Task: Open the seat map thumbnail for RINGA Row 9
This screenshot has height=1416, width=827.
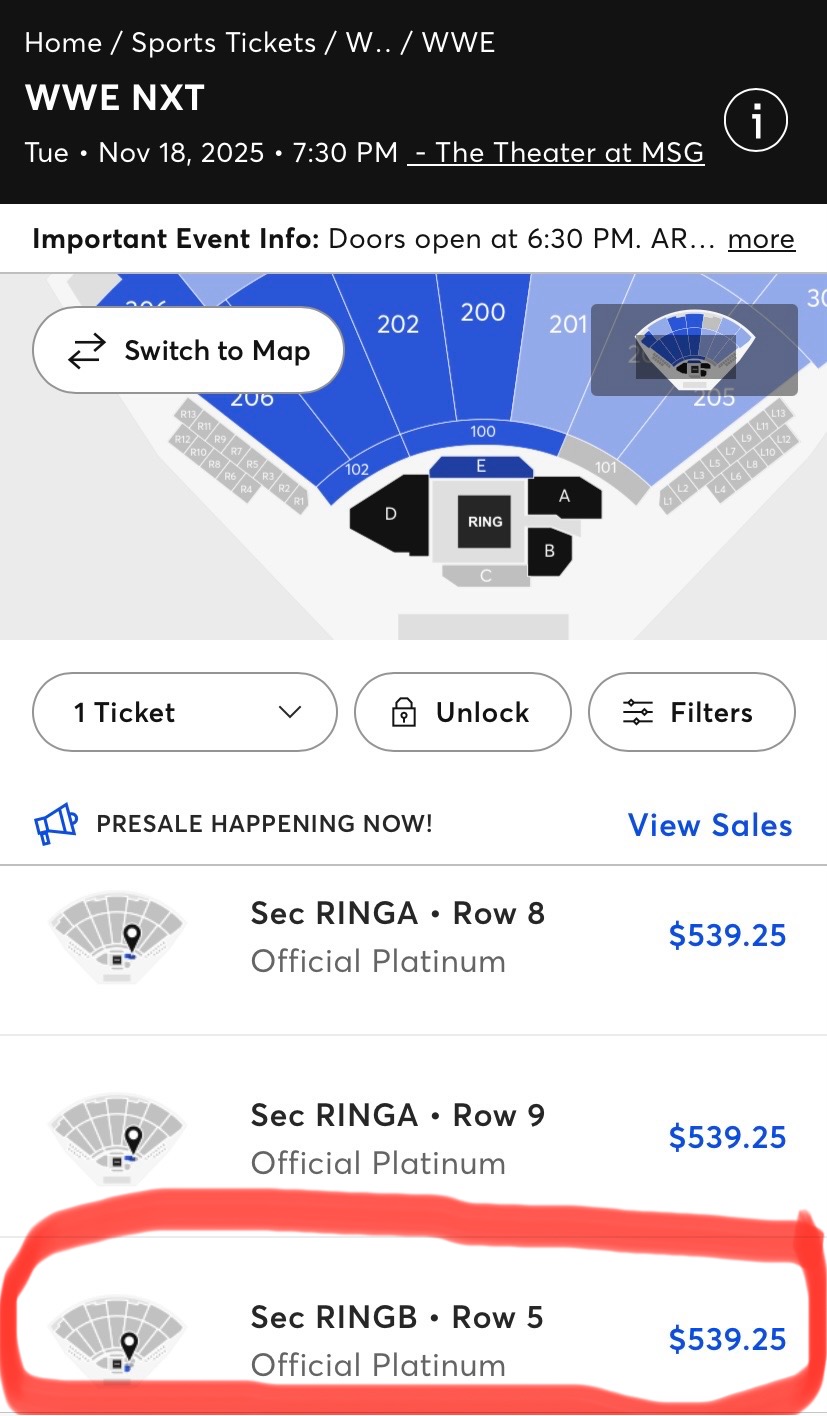Action: (118, 1139)
